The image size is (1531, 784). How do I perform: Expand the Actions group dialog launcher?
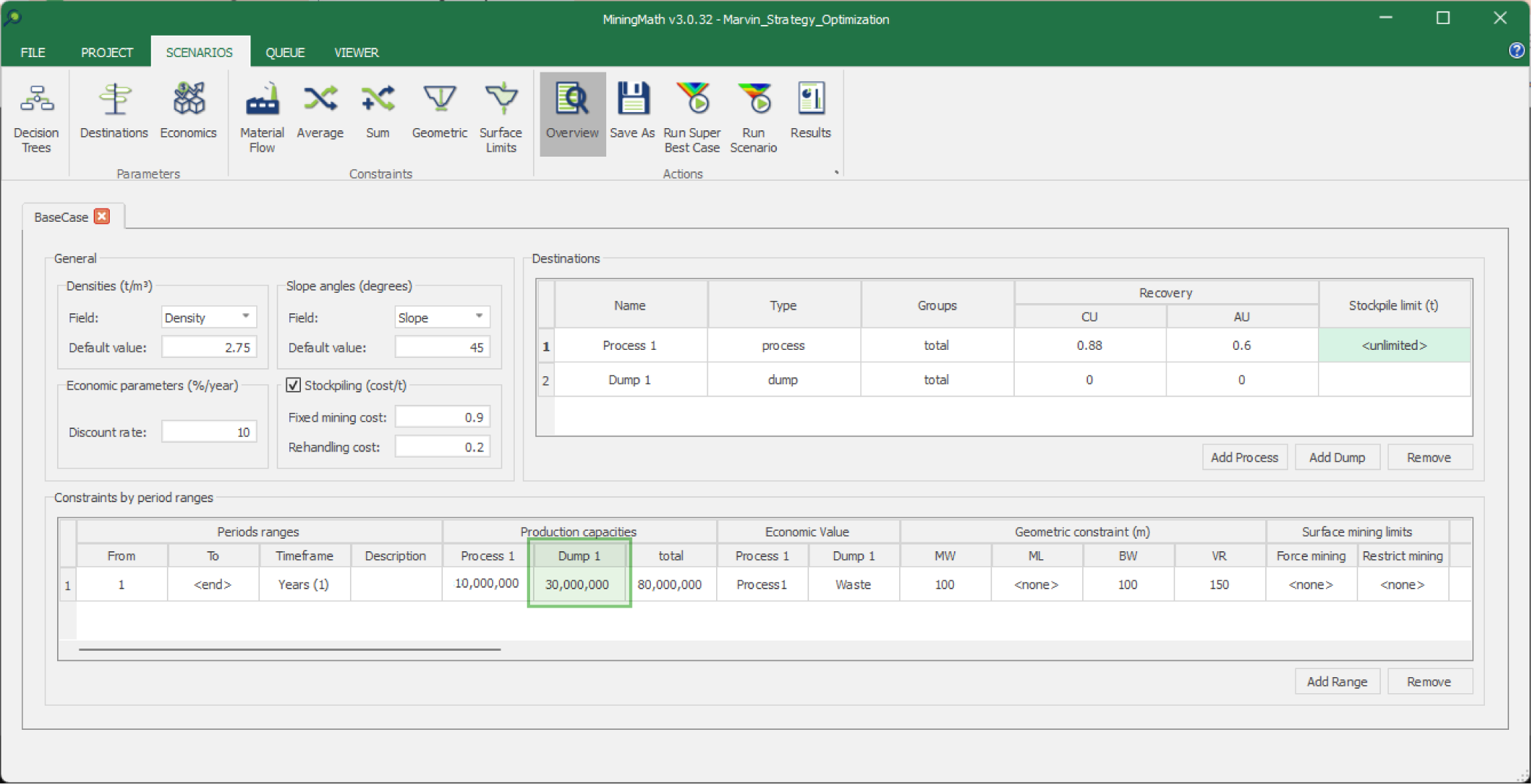click(x=836, y=173)
